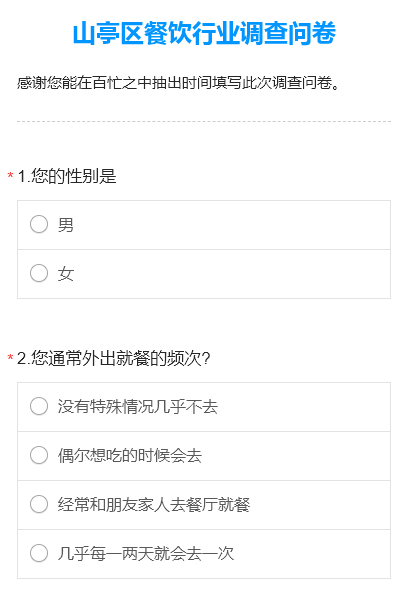Click the red asterisk beside question 2

click(11, 357)
